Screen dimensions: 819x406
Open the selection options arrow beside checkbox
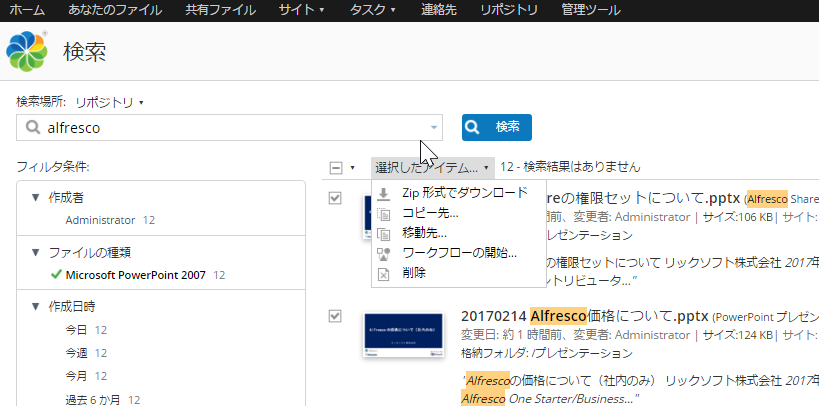[x=352, y=168]
